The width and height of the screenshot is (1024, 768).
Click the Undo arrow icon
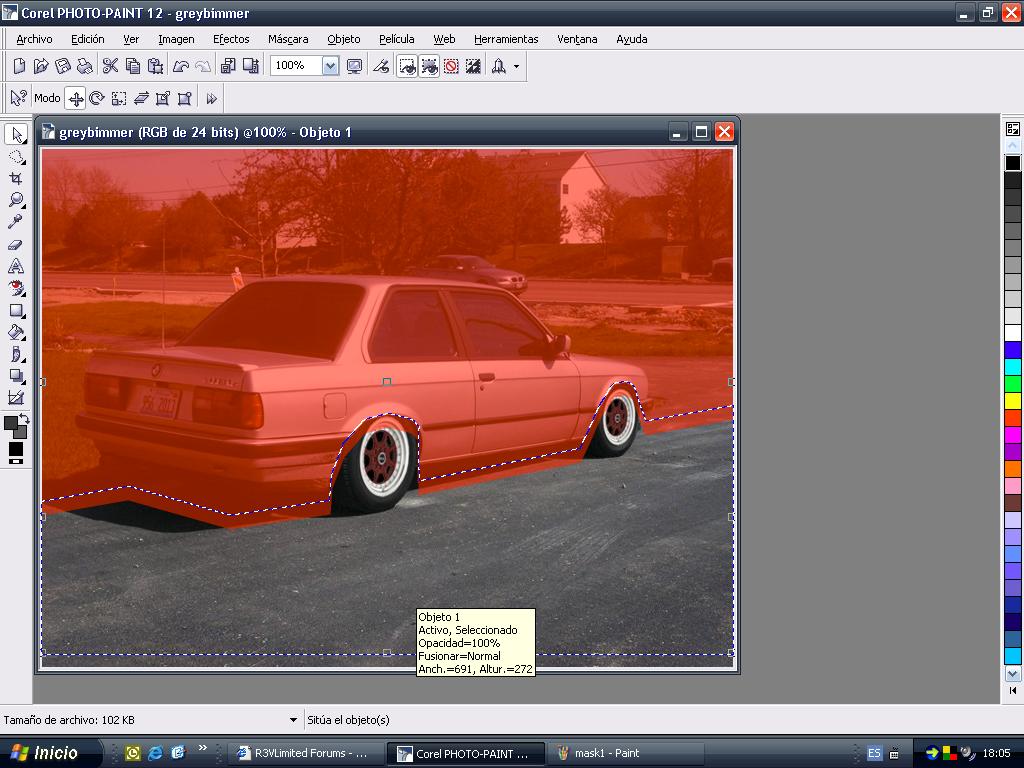pyautogui.click(x=181, y=66)
